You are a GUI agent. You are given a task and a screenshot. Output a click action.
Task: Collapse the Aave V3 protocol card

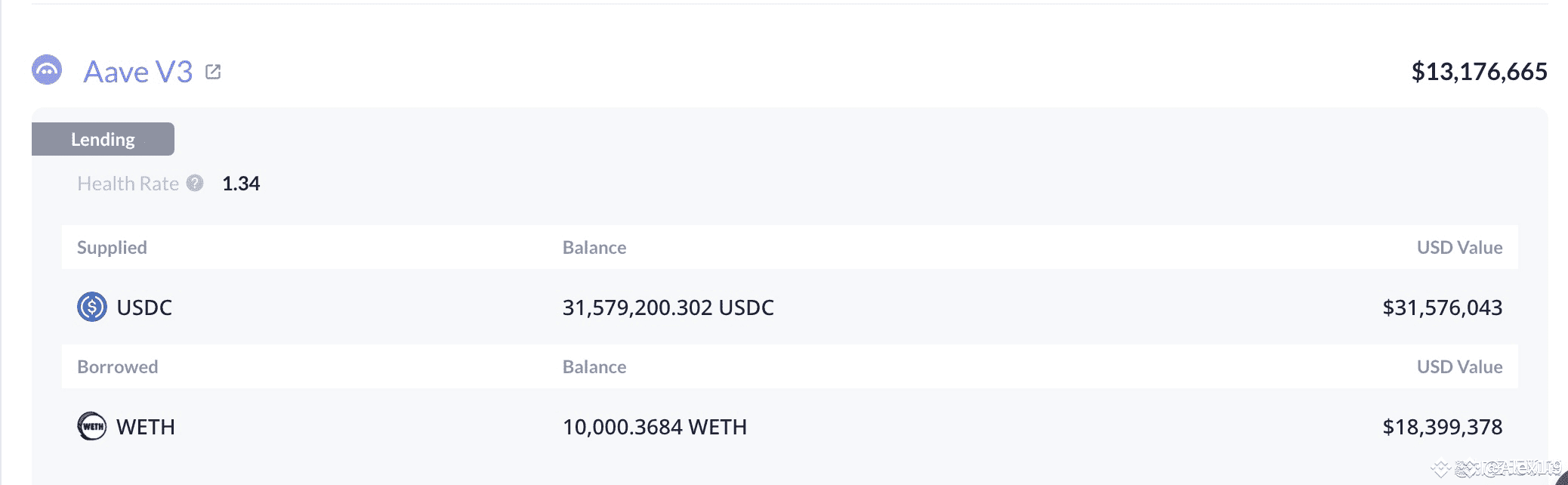(137, 72)
